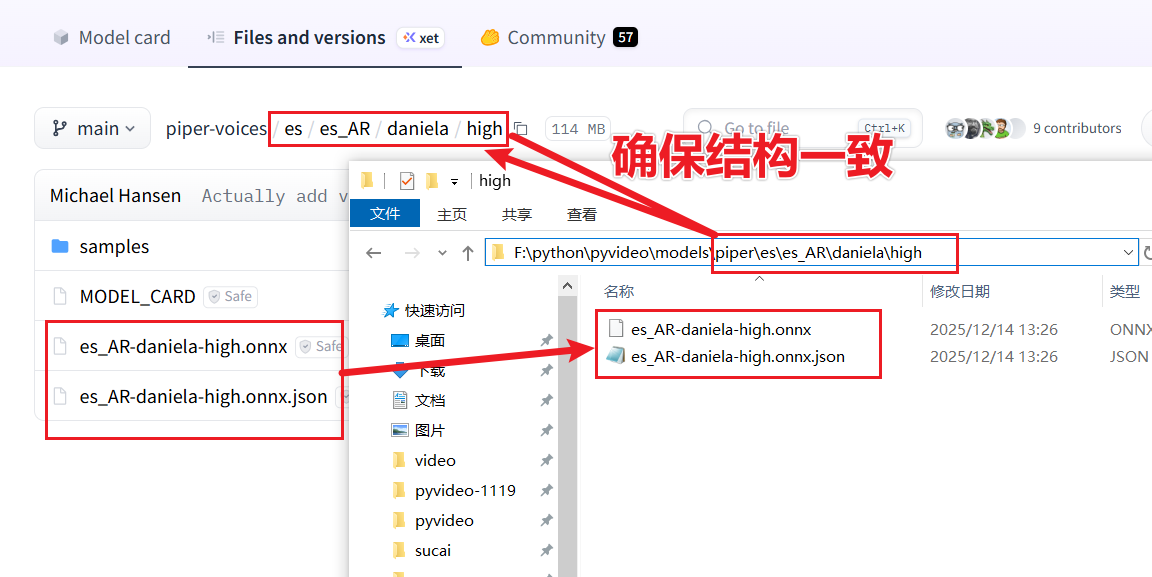Expand the address bar history dropdown
This screenshot has width=1152, height=577.
click(x=1129, y=253)
